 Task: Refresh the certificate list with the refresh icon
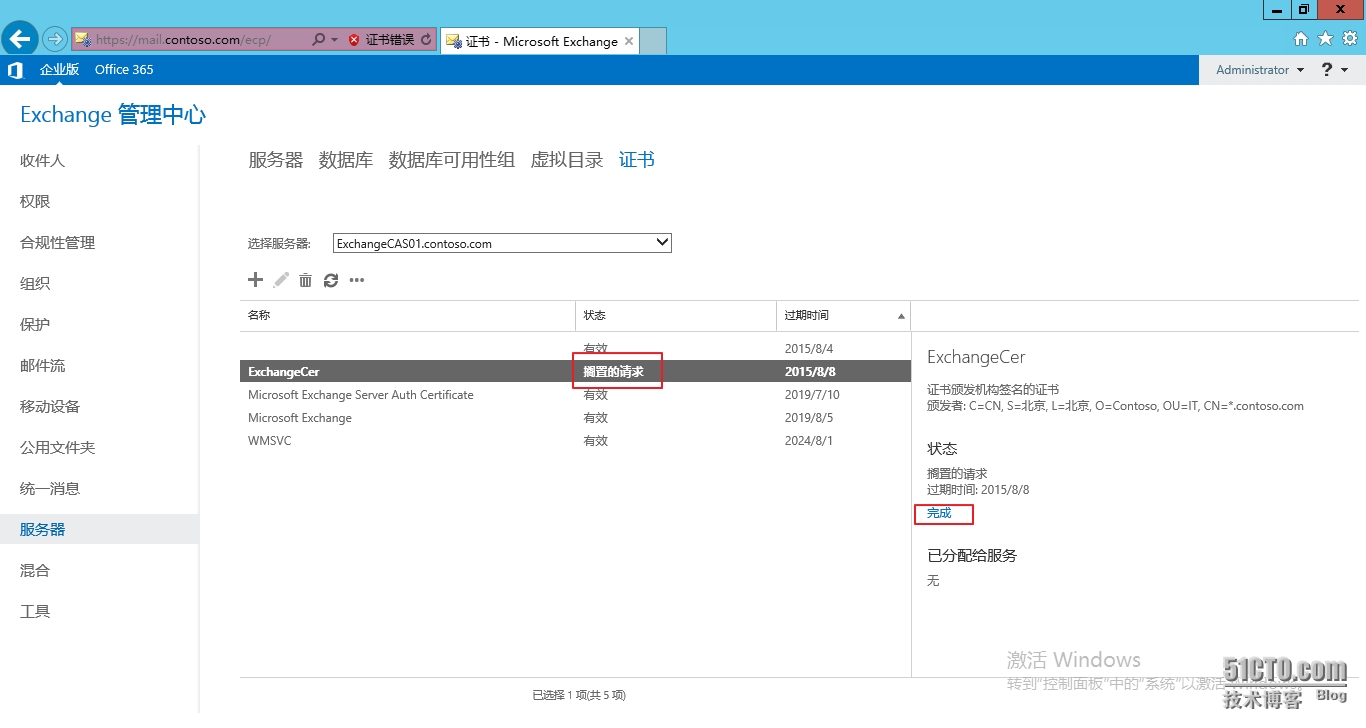(331, 280)
